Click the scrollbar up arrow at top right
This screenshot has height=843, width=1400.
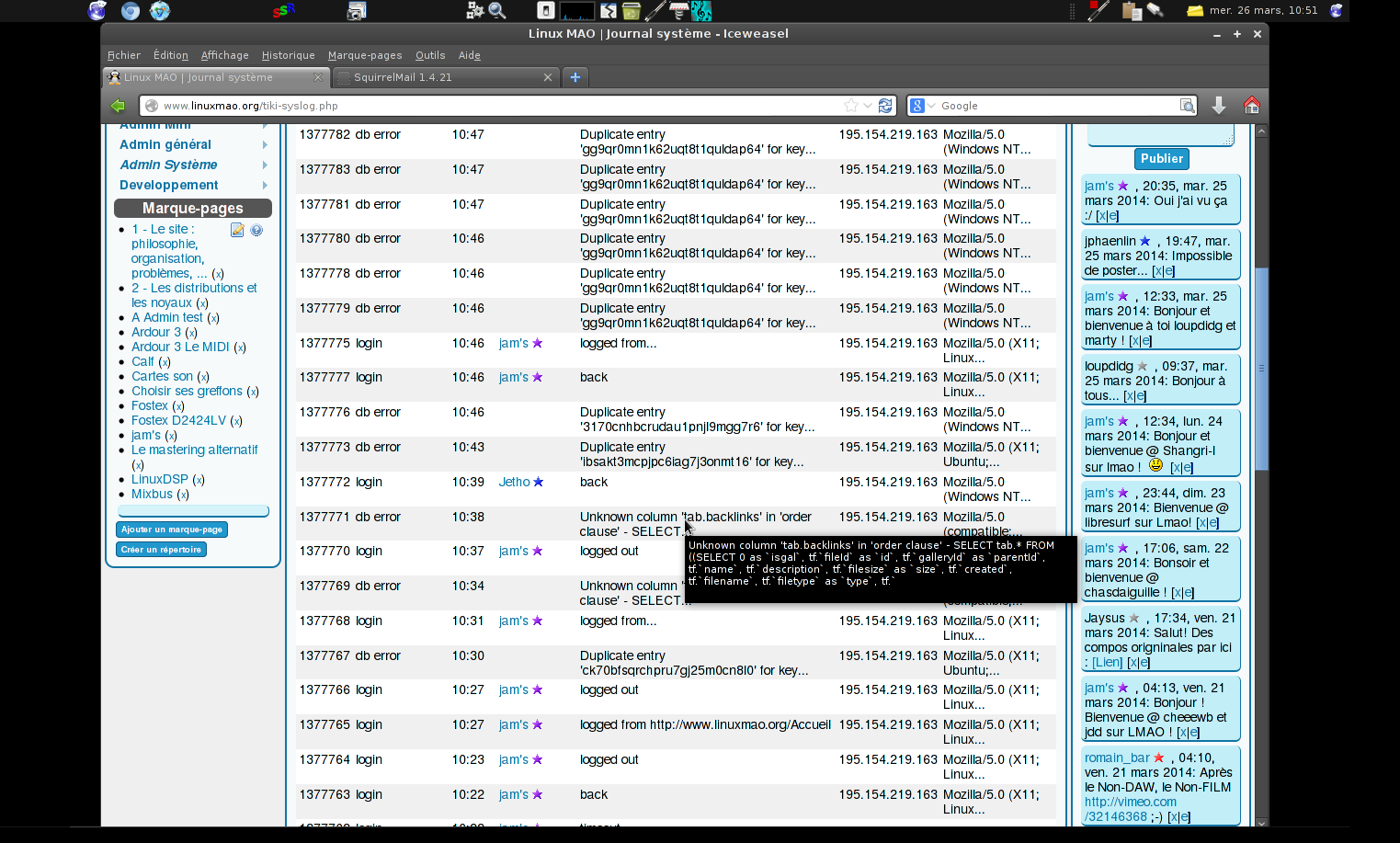(x=1261, y=131)
